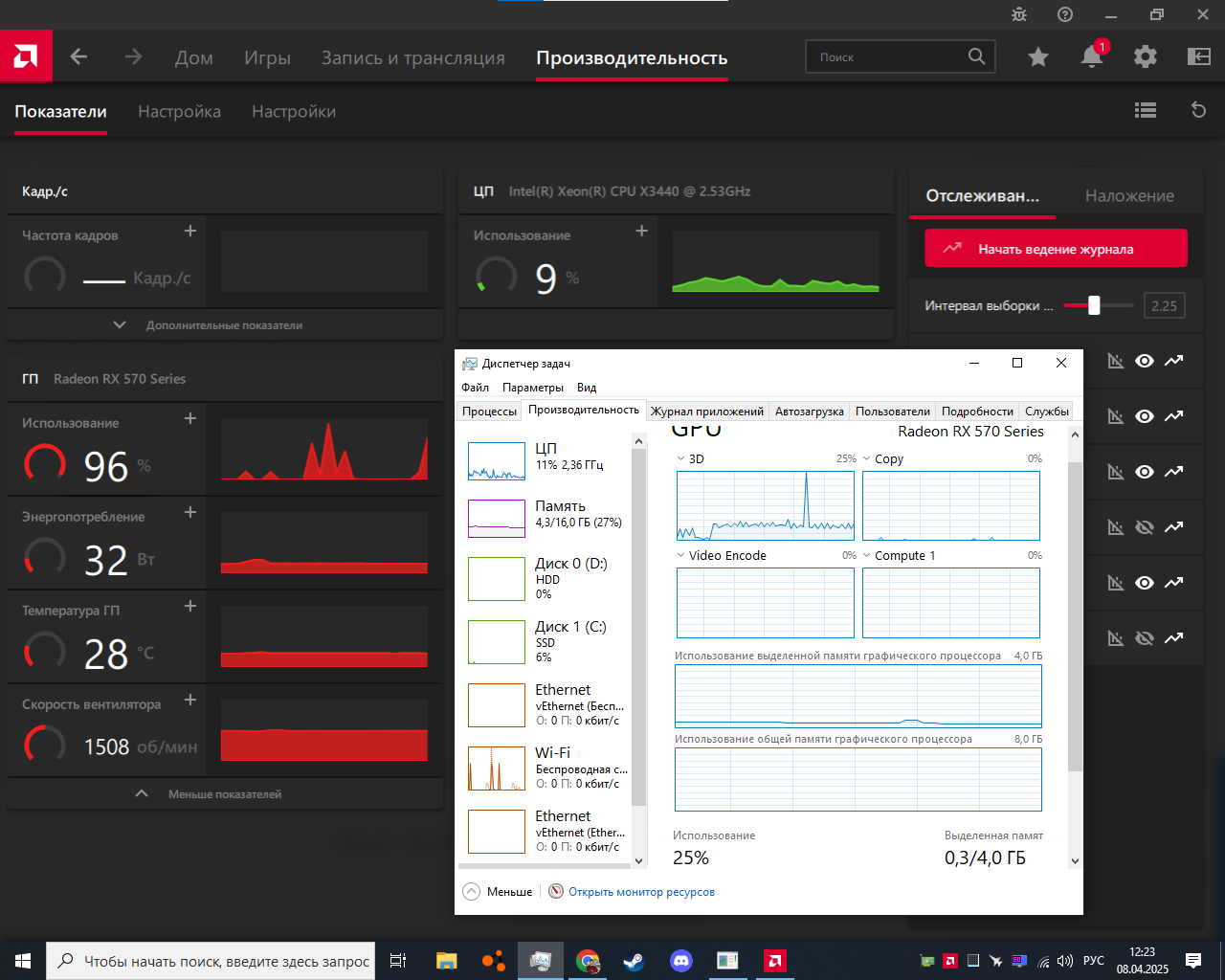Open the Дом tab

(193, 57)
